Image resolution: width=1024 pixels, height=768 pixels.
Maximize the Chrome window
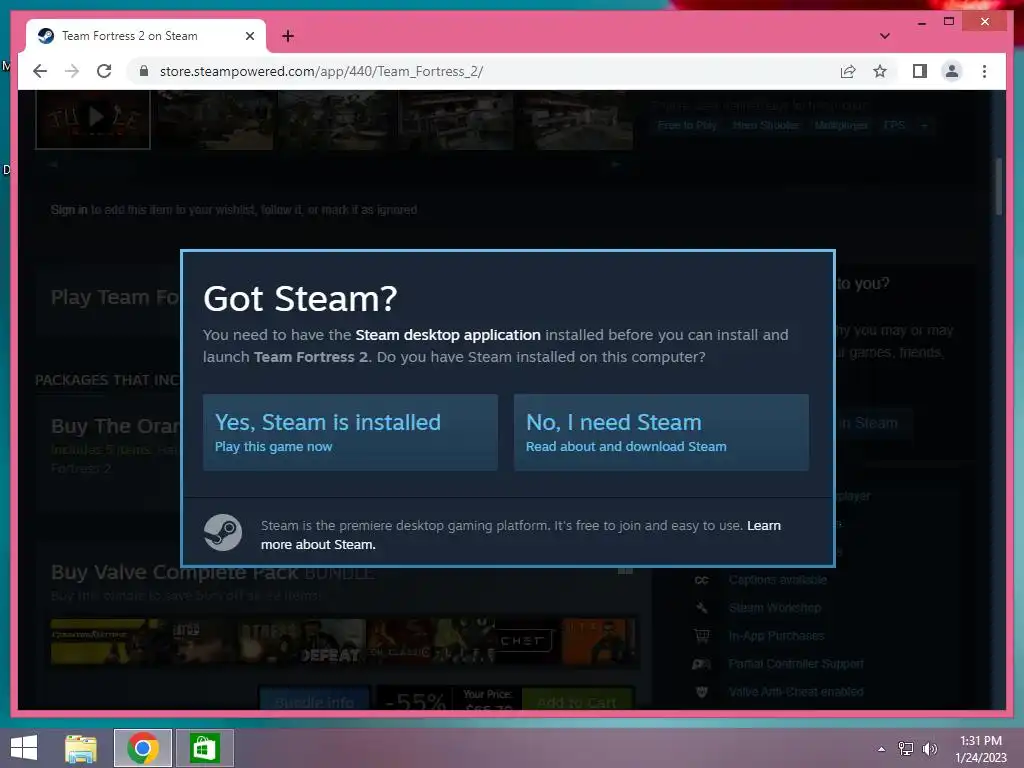[949, 22]
